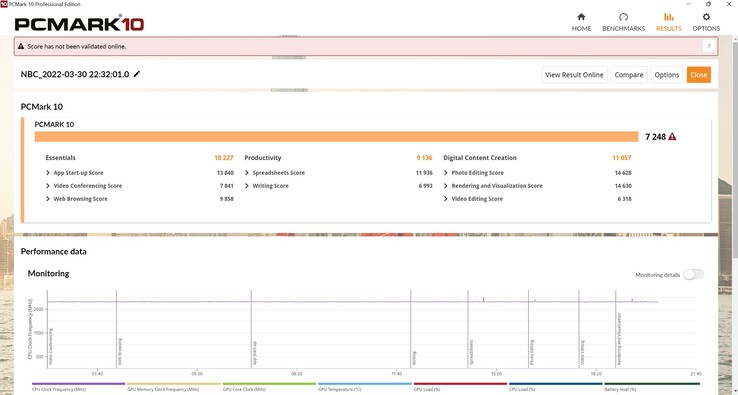The image size is (738, 395).
Task: Click the Compare button
Action: [629, 75]
